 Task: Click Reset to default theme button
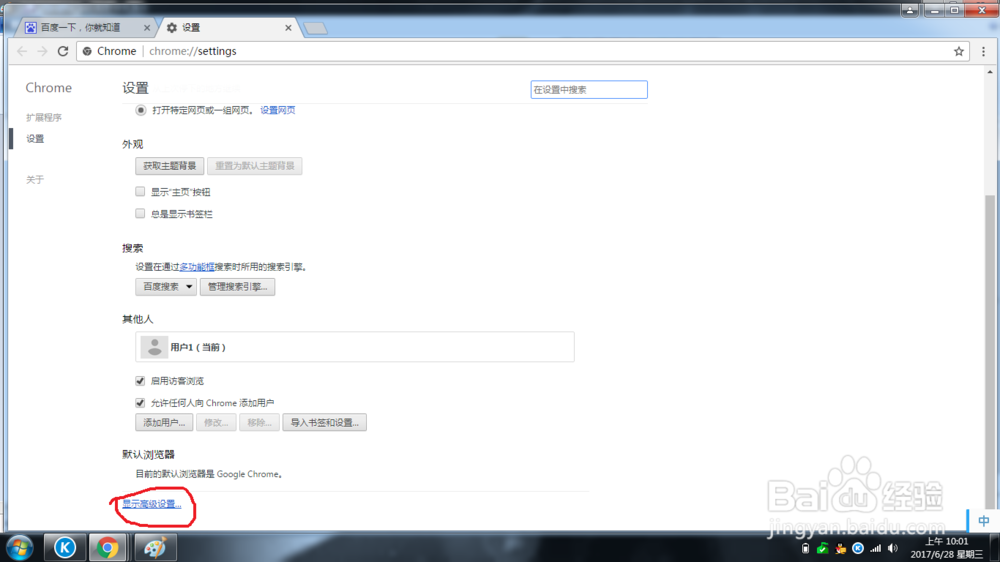point(254,166)
